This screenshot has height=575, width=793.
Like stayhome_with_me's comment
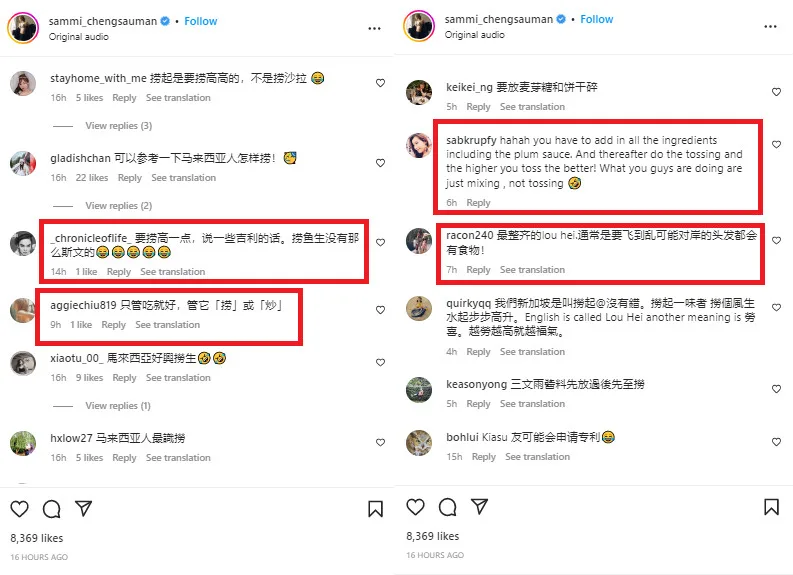tap(380, 83)
